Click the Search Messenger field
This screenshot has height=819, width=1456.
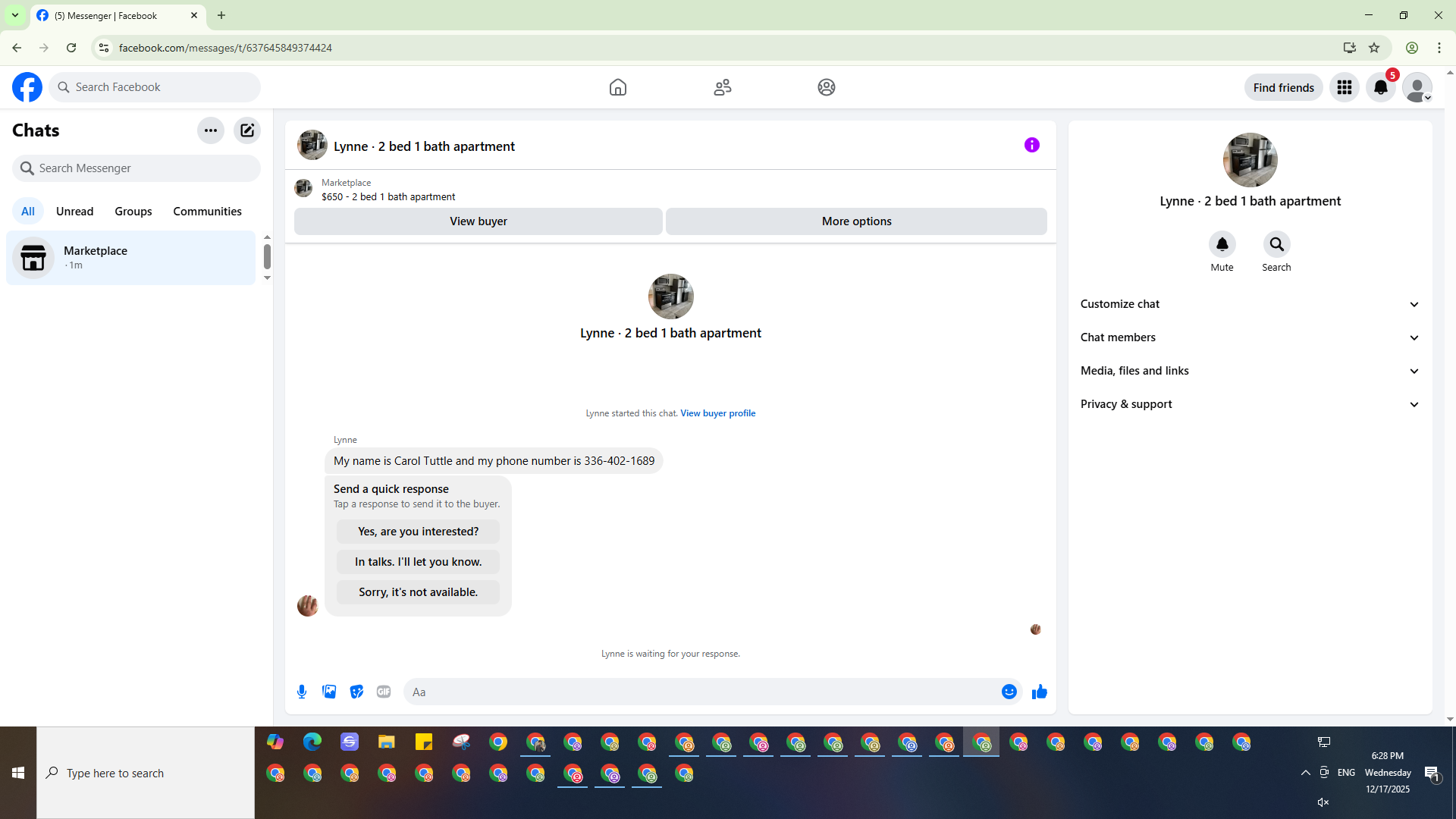(x=136, y=168)
